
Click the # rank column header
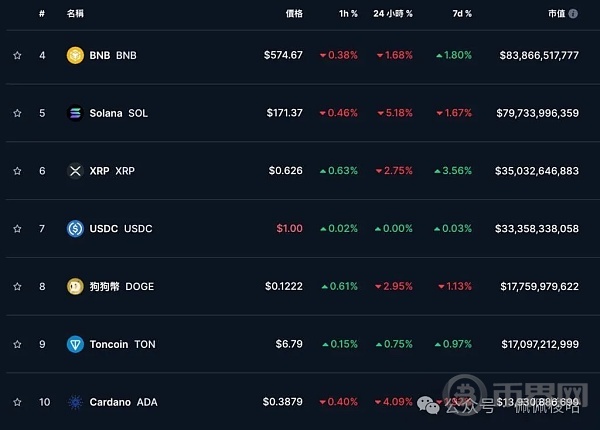(41, 14)
